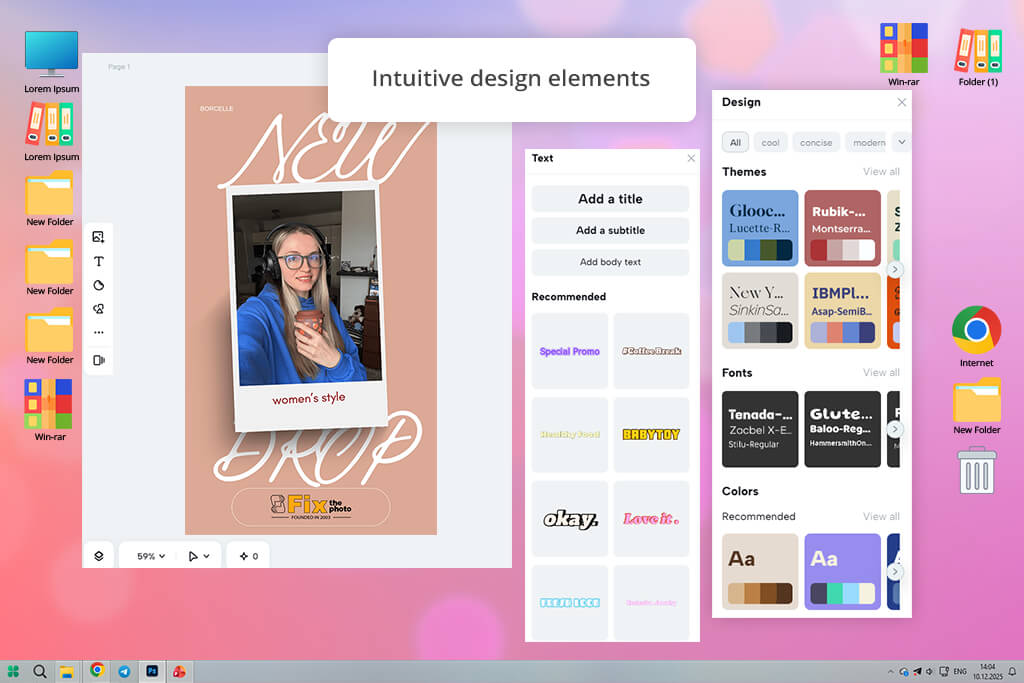This screenshot has height=683, width=1024.
Task: Open the Internet Chrome desktop shortcut
Action: pos(976,336)
